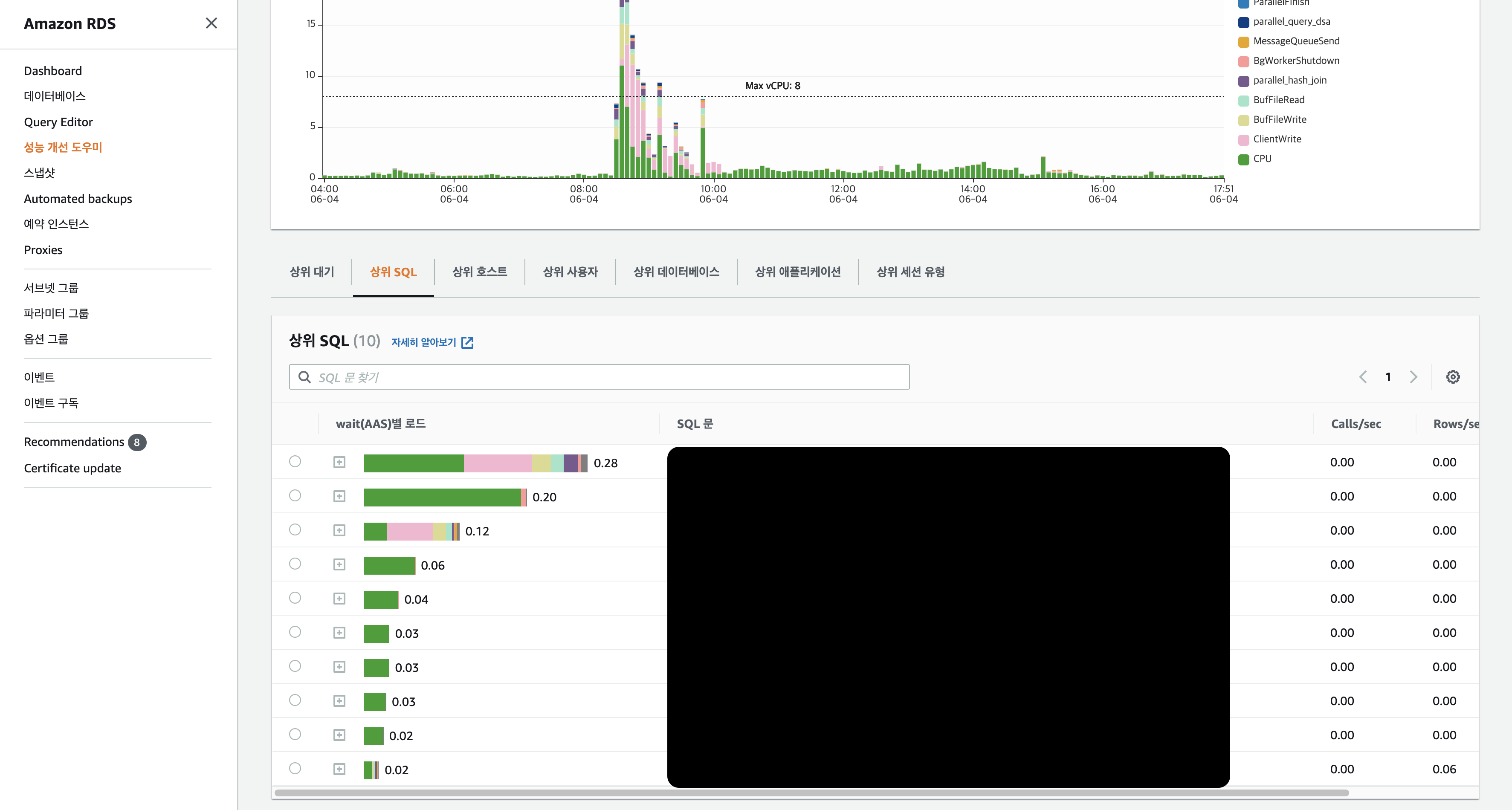Close the Amazon RDS sidebar panel

[211, 23]
